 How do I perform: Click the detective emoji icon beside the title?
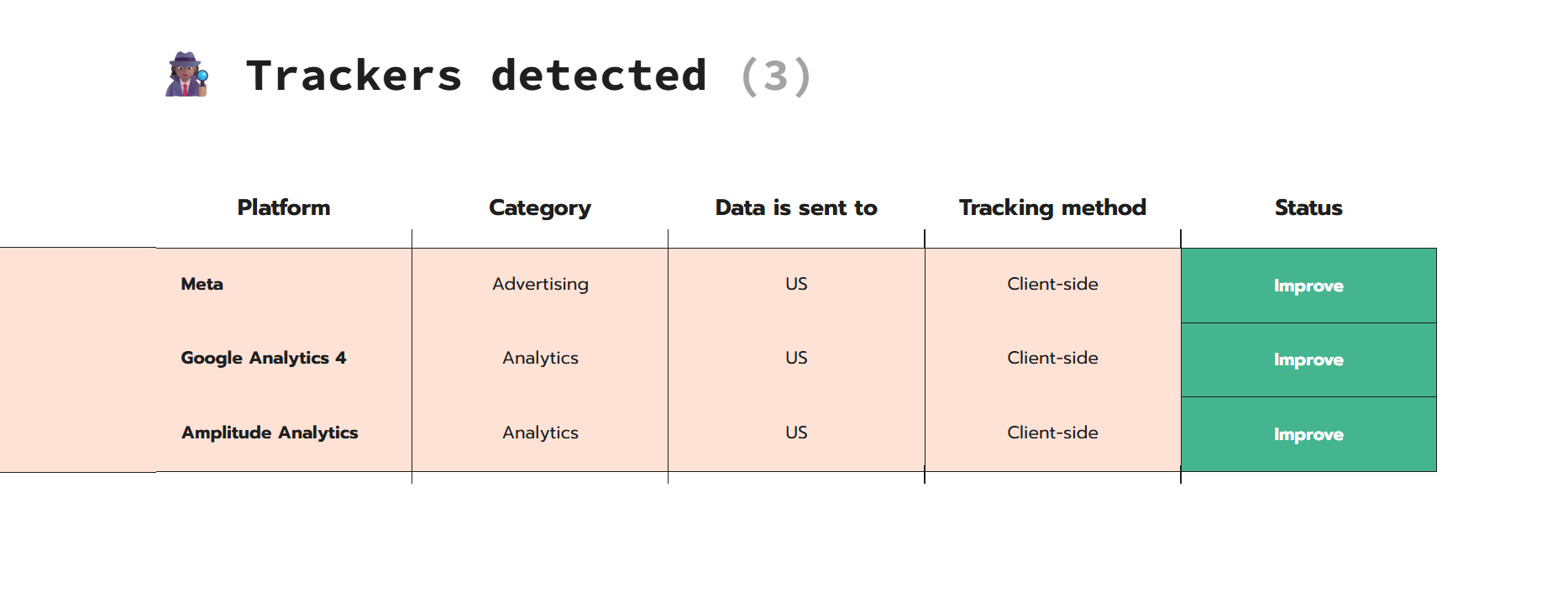(x=186, y=75)
